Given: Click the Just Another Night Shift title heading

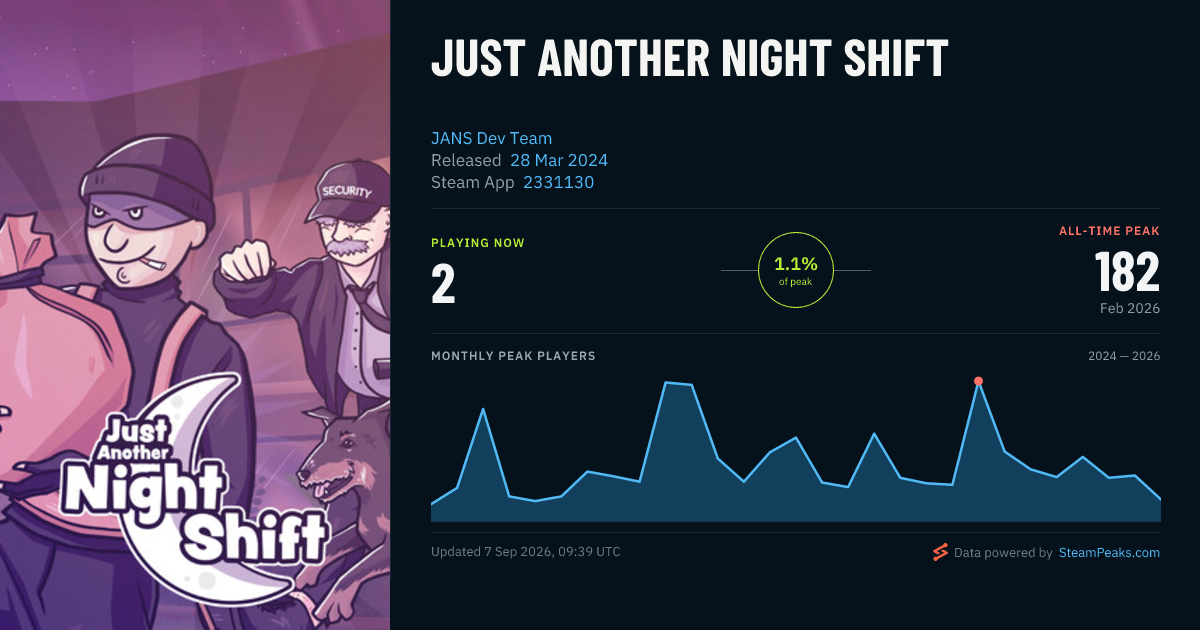Looking at the screenshot, I should [x=689, y=59].
